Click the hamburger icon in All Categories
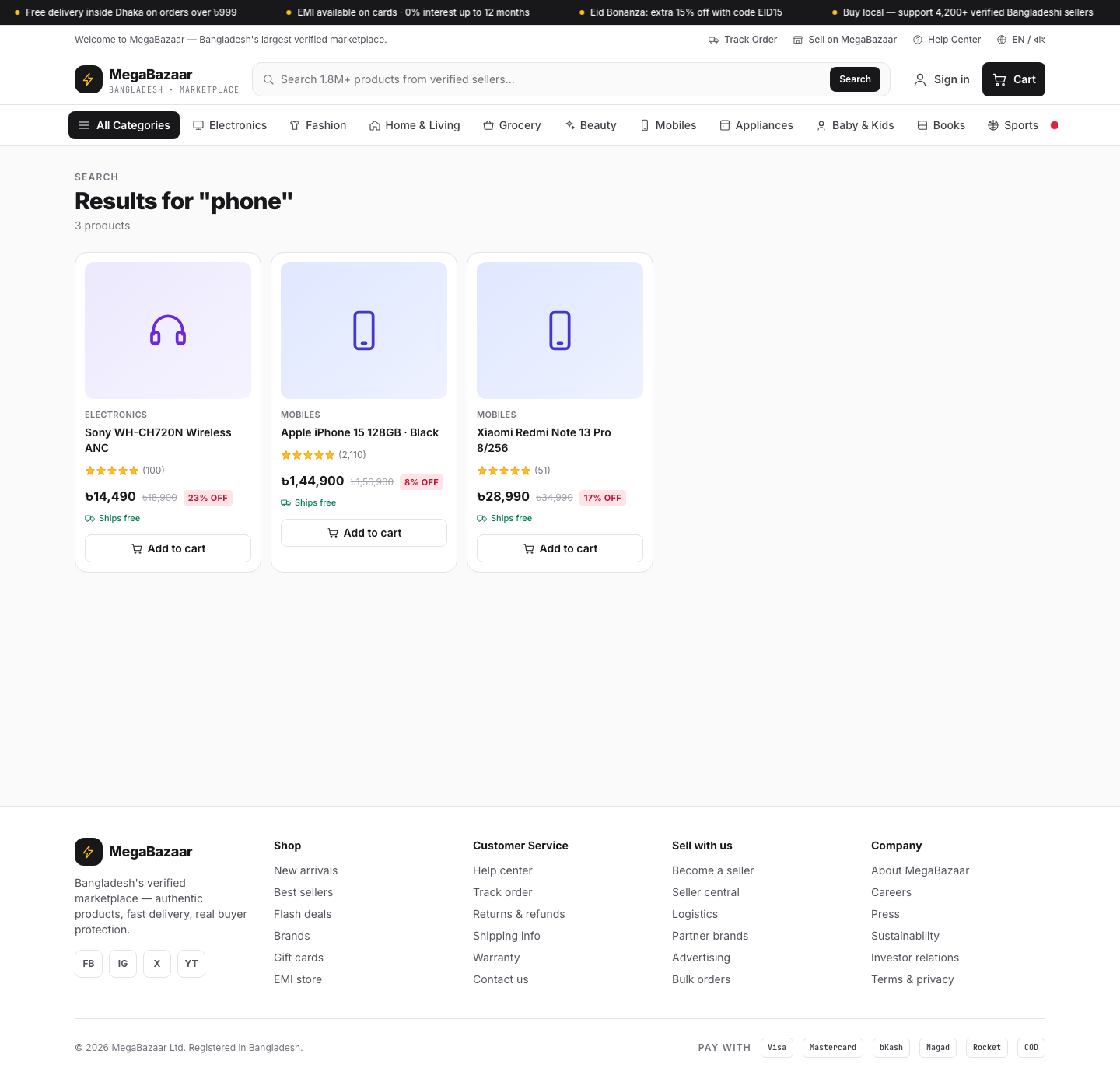 point(84,125)
